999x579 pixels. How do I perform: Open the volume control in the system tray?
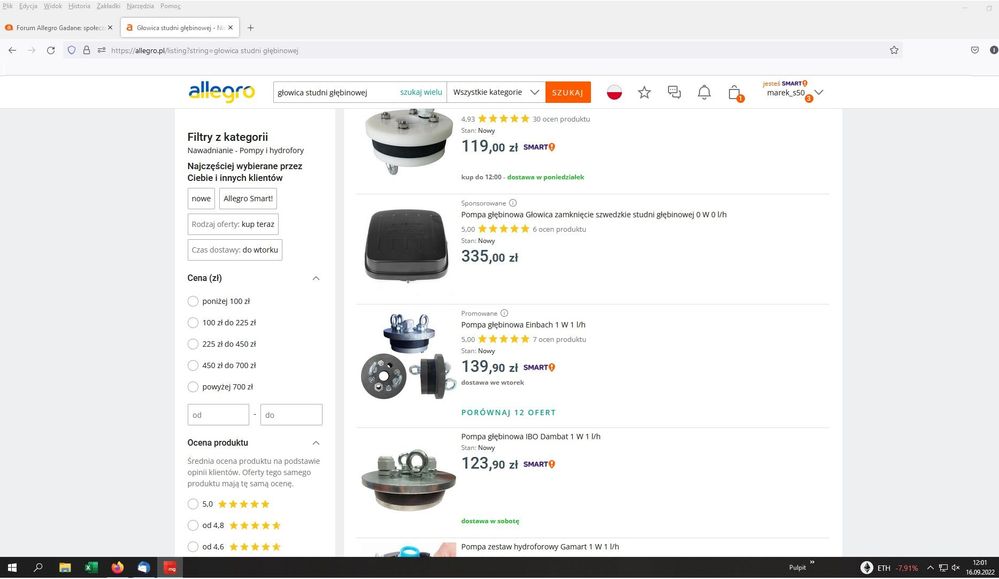(956, 568)
